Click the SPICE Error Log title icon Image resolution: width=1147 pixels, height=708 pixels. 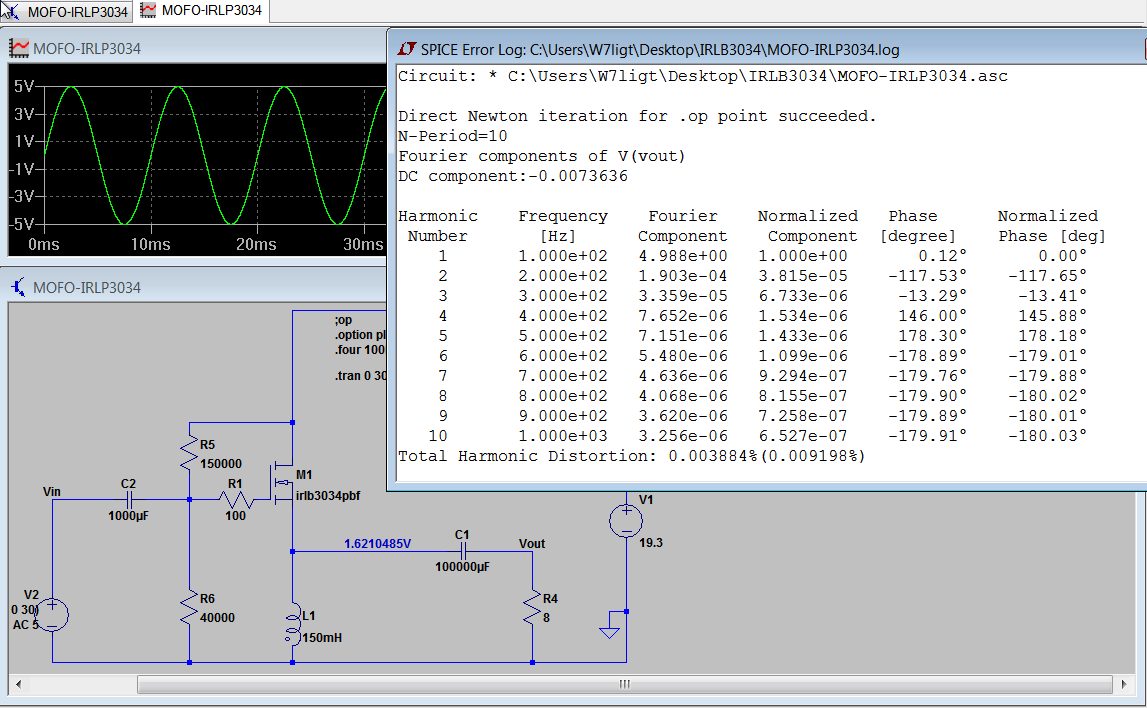(407, 49)
